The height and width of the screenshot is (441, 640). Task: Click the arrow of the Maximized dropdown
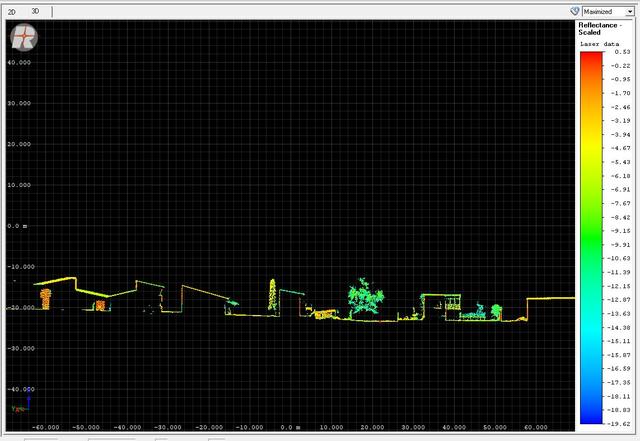pyautogui.click(x=630, y=11)
